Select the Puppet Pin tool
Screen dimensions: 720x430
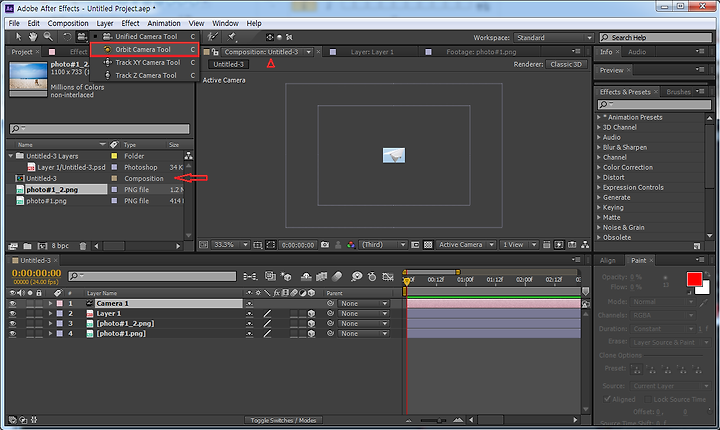pos(231,37)
